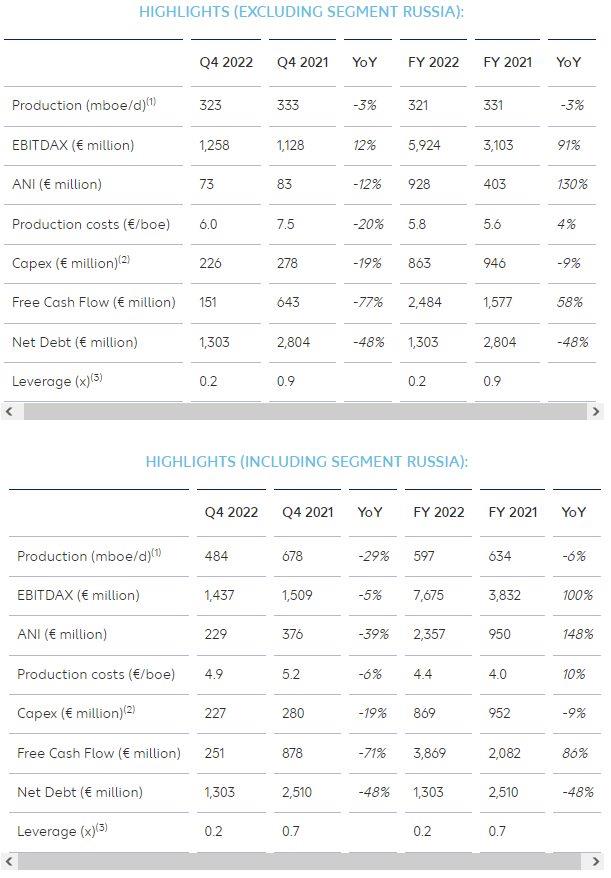Select the Highlights (Excluding Segment Russia) heading
611x878 pixels.
point(301,12)
